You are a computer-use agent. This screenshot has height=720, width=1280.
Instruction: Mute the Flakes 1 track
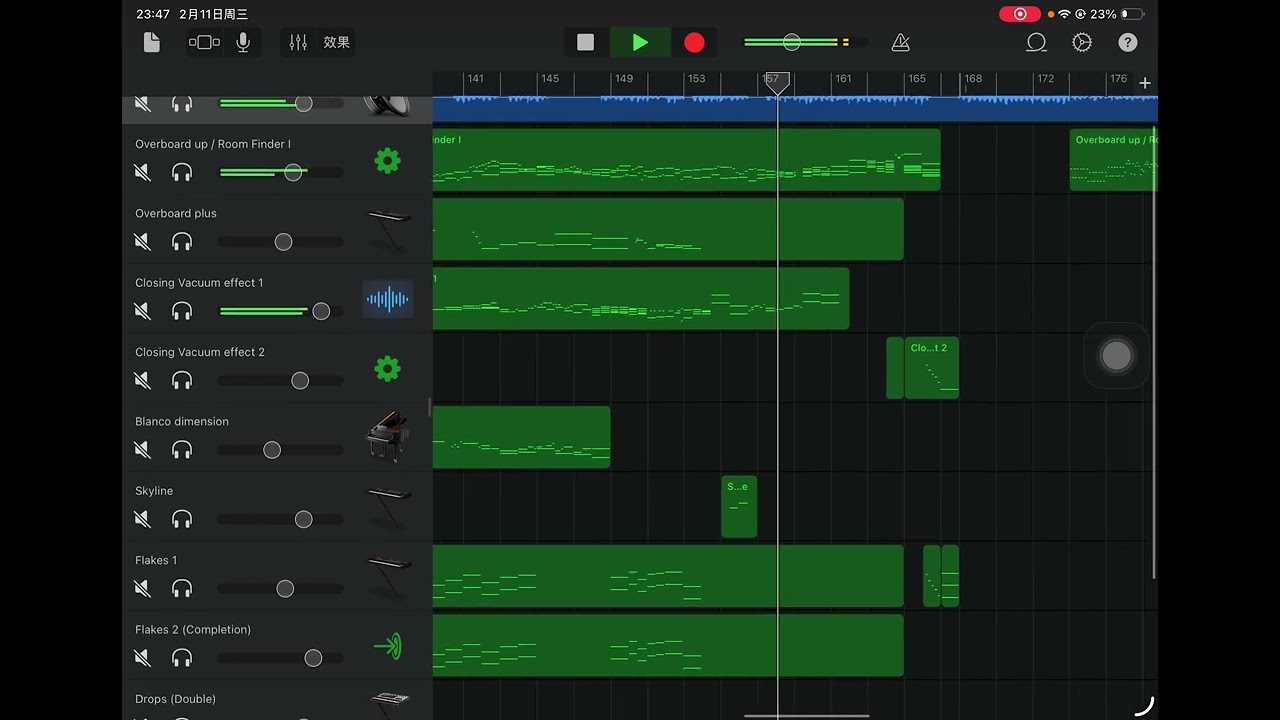[142, 589]
